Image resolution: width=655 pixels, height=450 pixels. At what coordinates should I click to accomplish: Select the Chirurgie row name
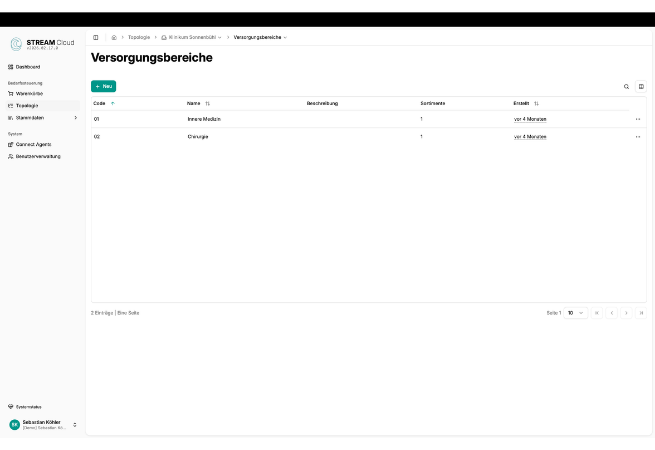tap(198, 137)
